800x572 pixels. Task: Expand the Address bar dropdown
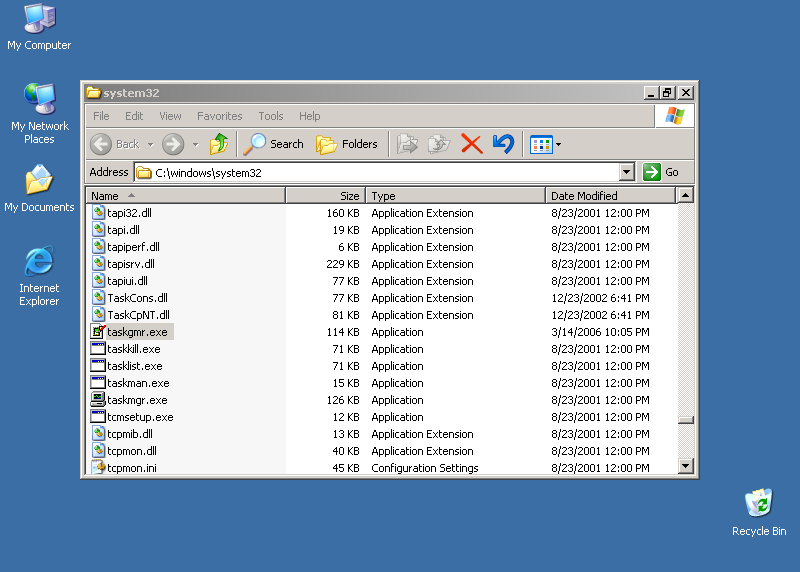coord(627,172)
